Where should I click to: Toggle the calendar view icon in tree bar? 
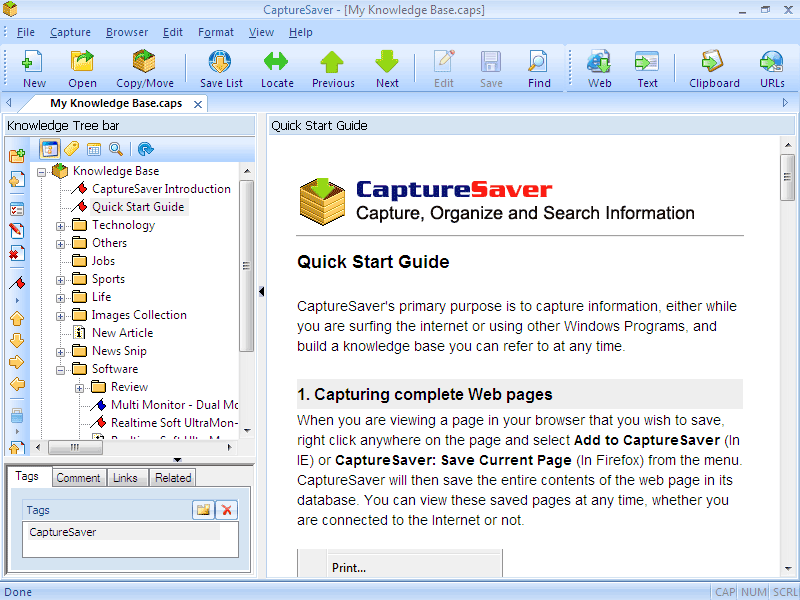[94, 149]
